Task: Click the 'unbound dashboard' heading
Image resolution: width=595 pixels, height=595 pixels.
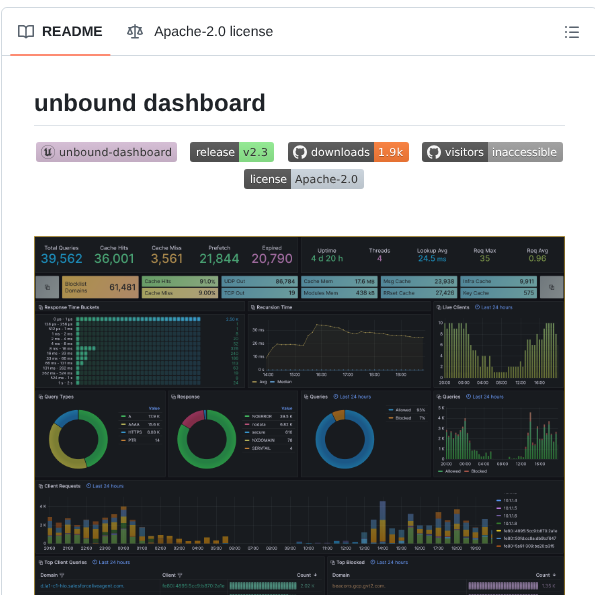Action: coord(150,103)
